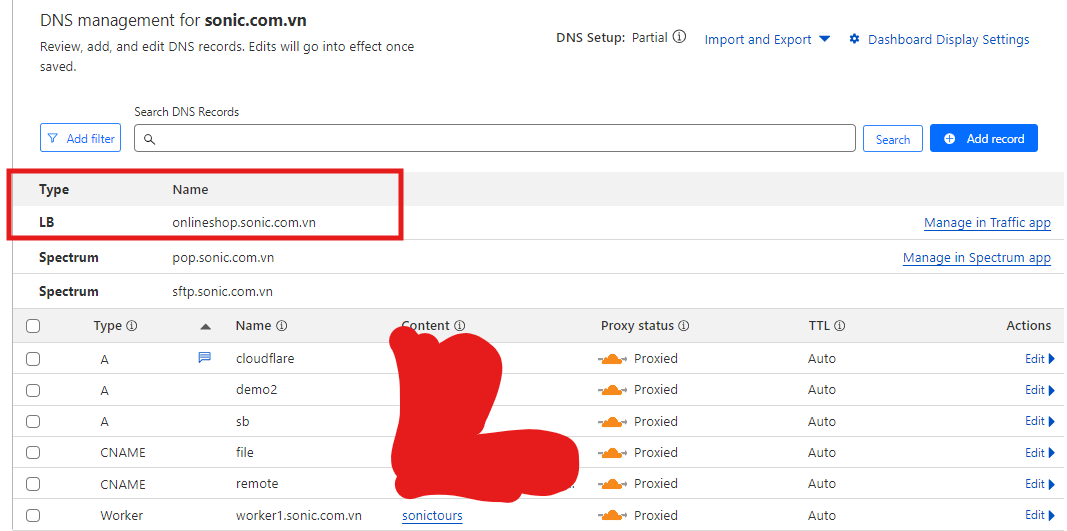Image resolution: width=1067 pixels, height=531 pixels.
Task: Click the comment icon on cloudflare record
Action: 205,357
